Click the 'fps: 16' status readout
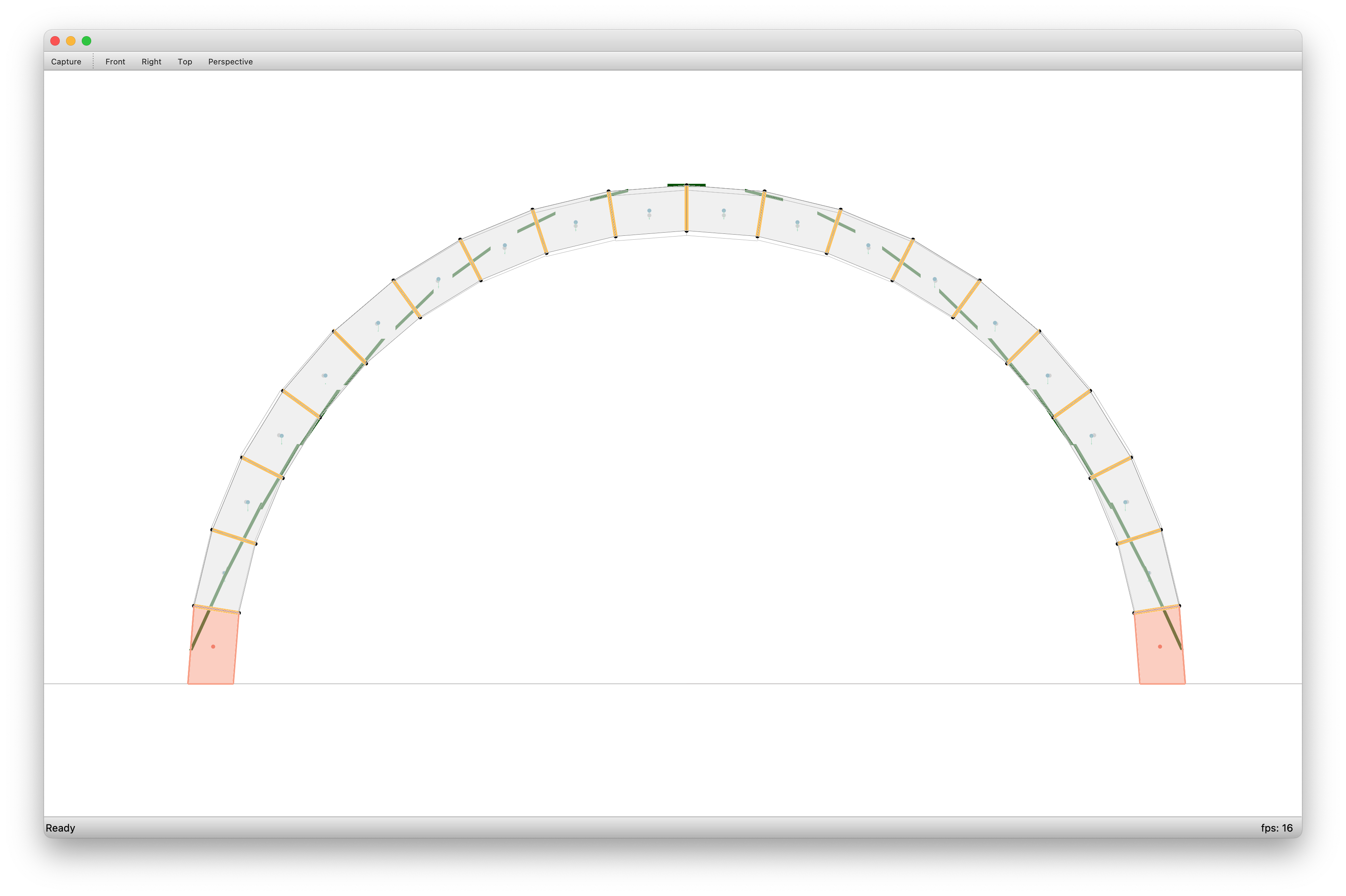1346x896 pixels. (x=1277, y=828)
